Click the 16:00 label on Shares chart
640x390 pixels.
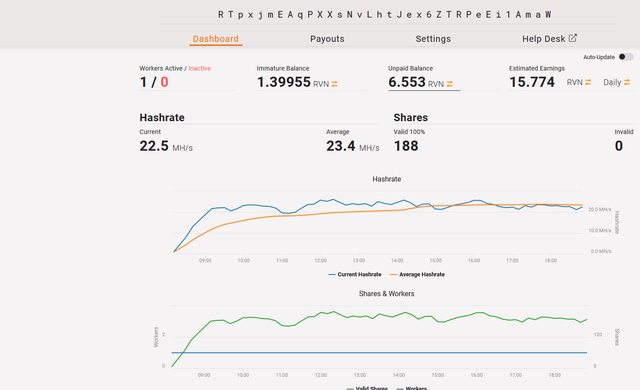tap(477, 375)
